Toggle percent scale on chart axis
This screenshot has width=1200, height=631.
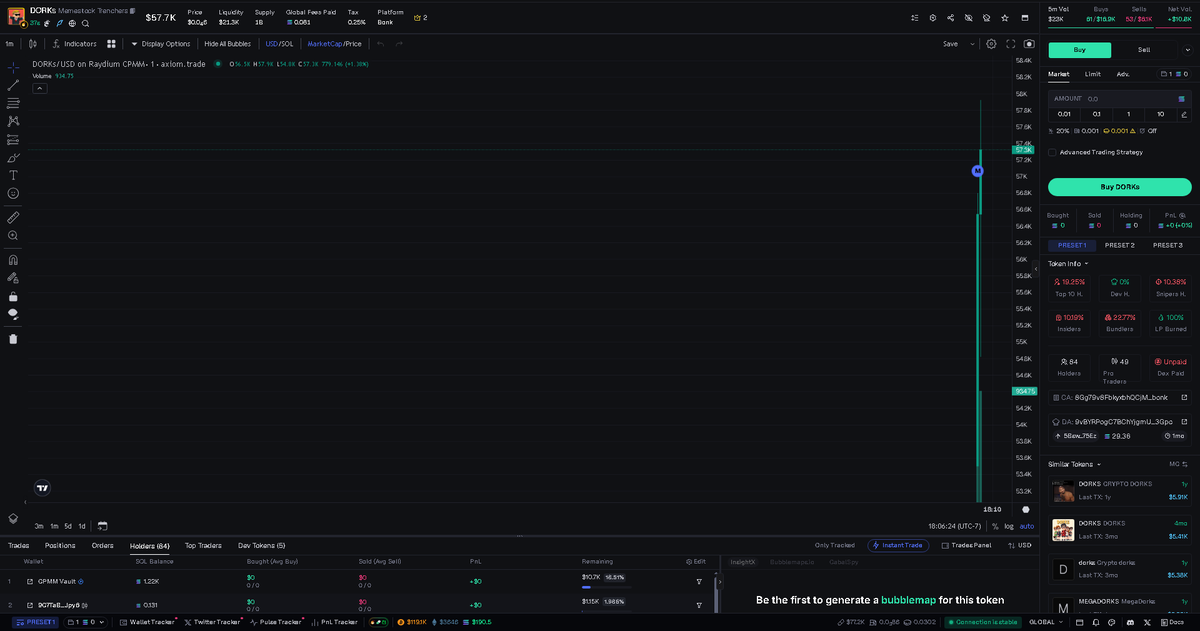coord(995,526)
